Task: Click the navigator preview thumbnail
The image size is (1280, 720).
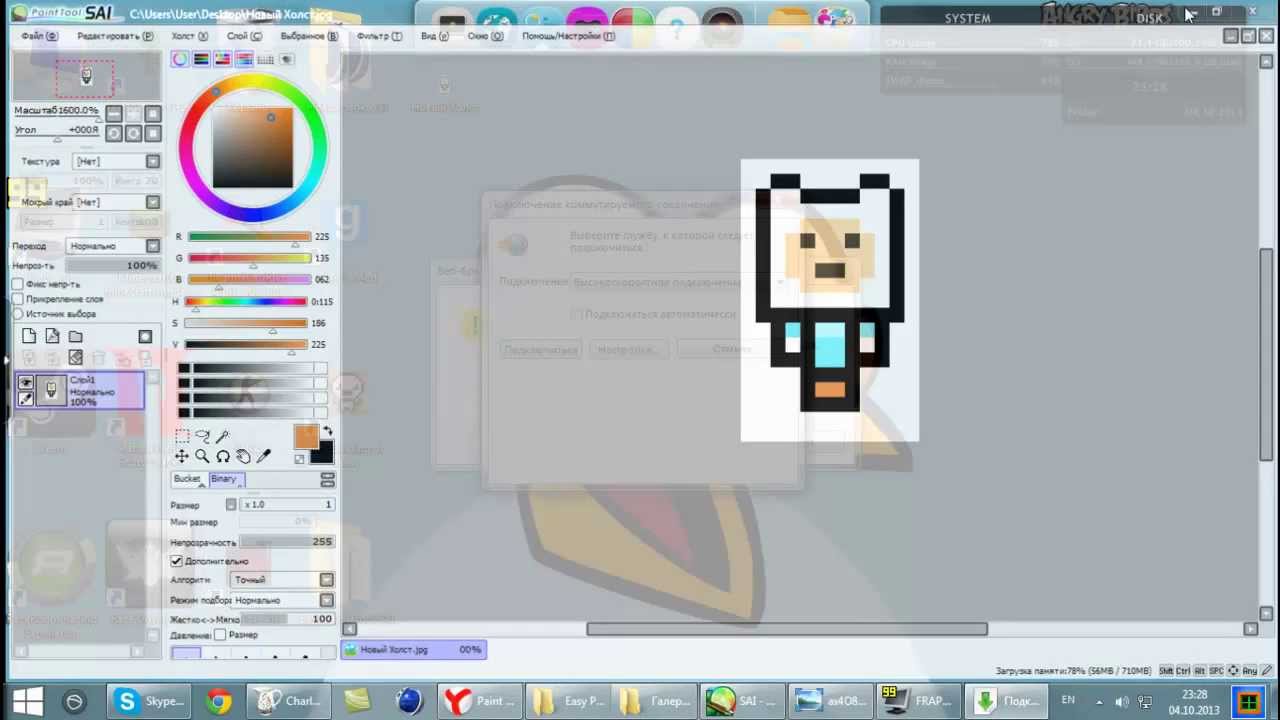Action: point(86,76)
